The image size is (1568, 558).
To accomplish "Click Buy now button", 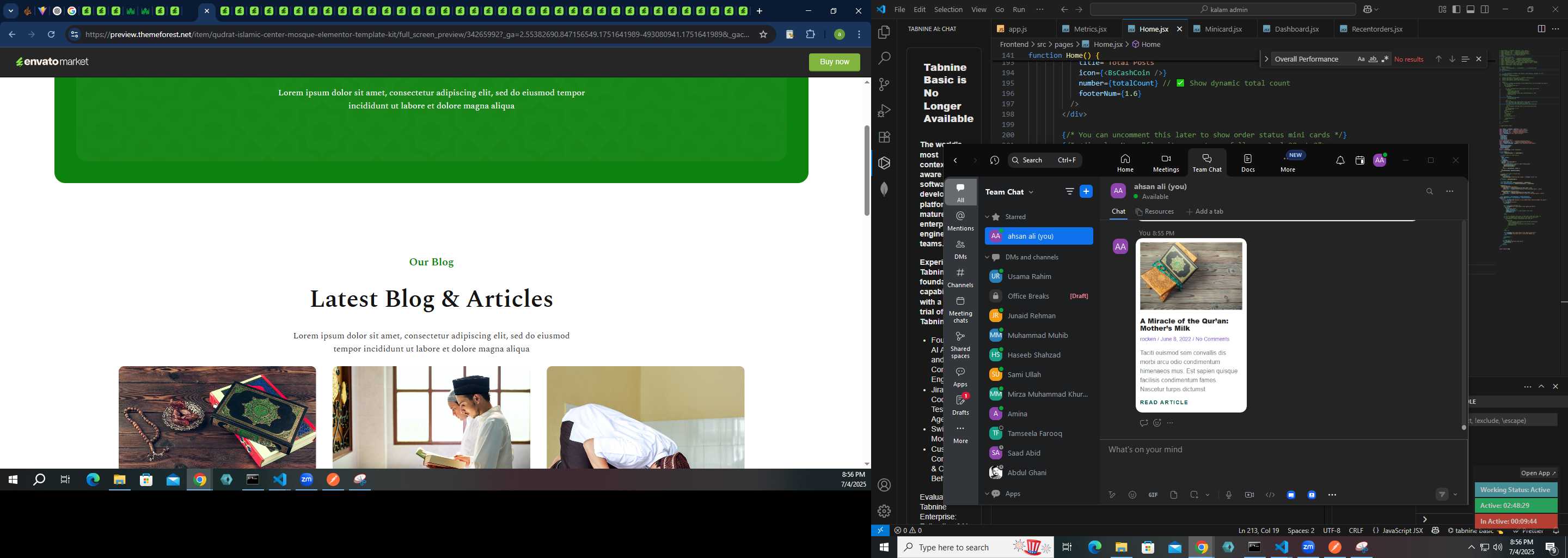I will 834,62.
